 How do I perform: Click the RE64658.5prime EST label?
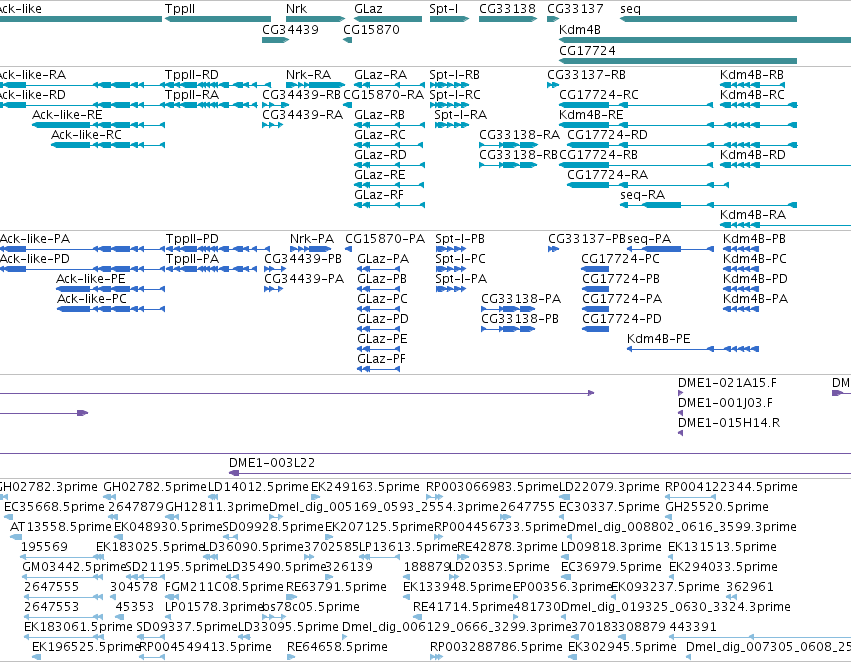tap(337, 647)
